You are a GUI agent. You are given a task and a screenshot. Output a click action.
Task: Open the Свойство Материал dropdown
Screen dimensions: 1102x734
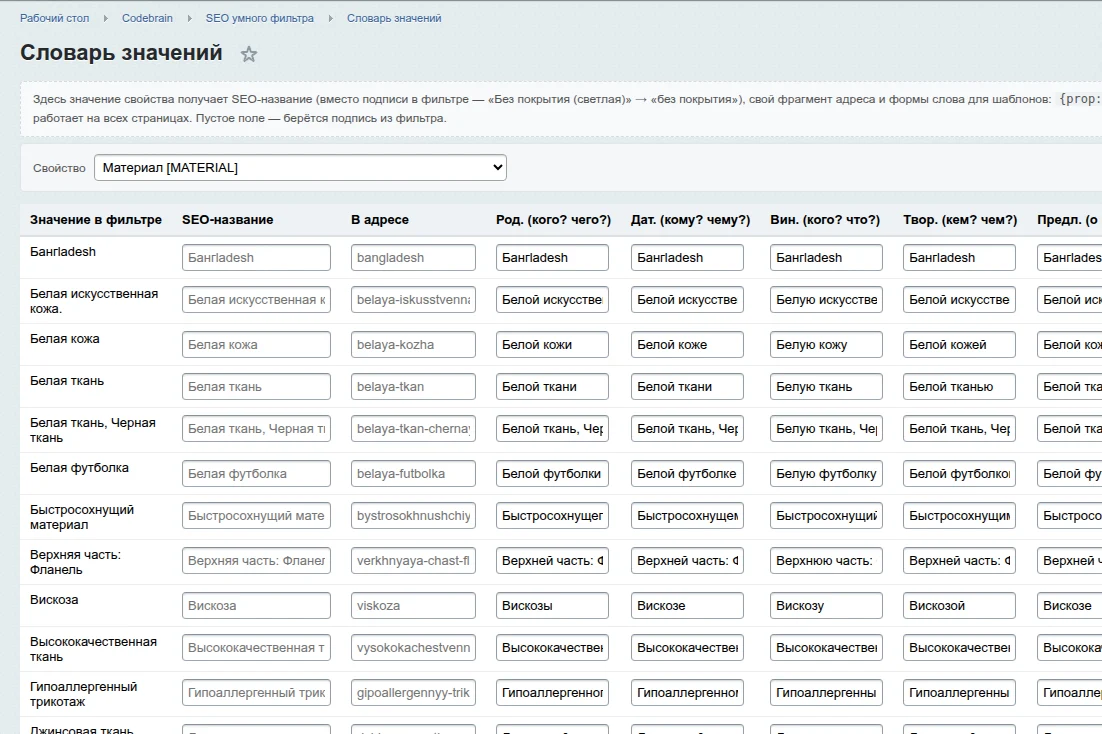click(300, 167)
